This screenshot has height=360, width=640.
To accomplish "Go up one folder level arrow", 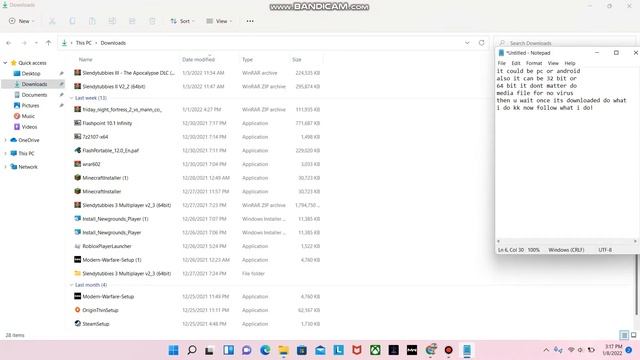I will click(48, 43).
